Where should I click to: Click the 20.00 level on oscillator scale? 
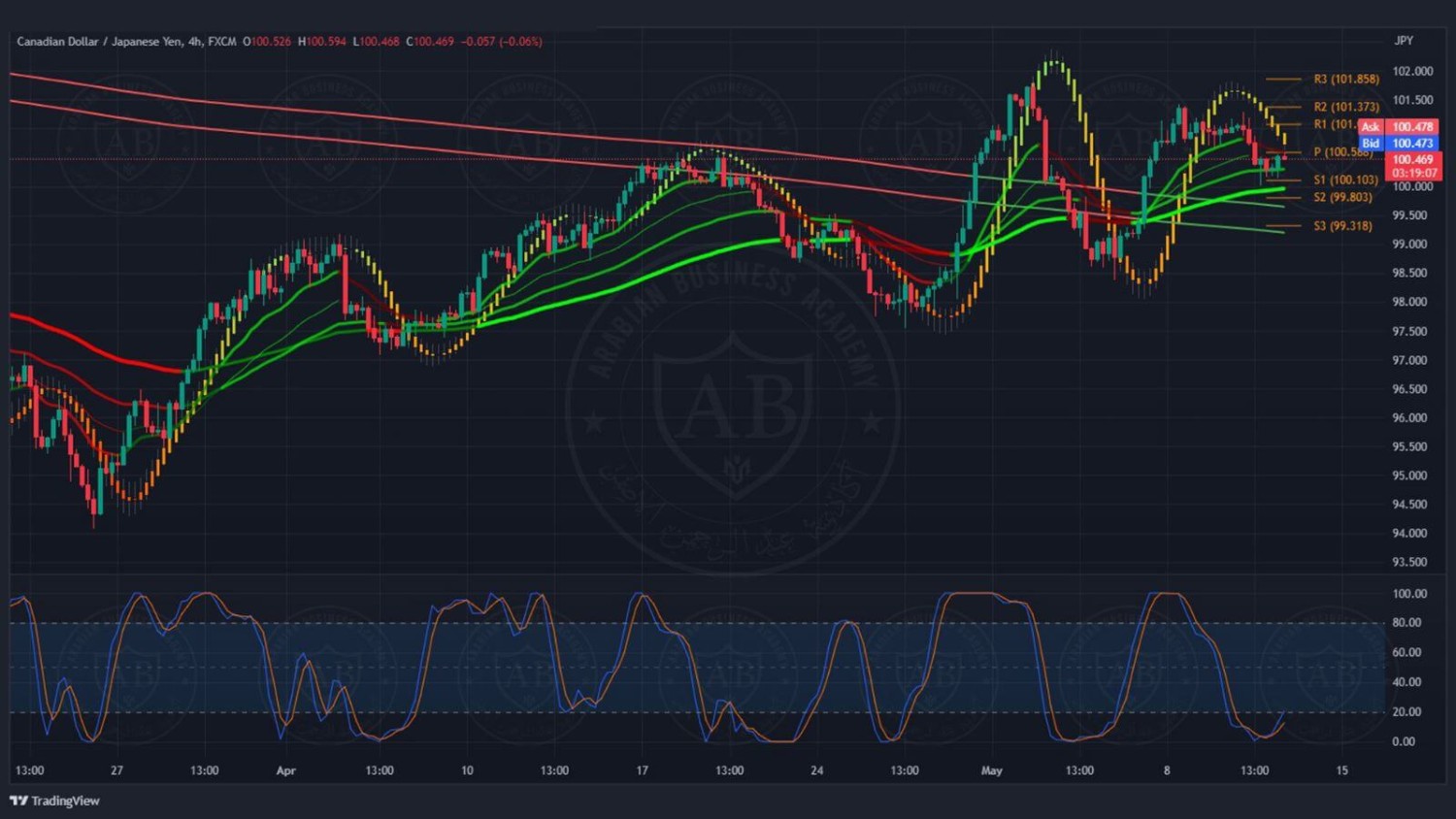tap(1406, 712)
